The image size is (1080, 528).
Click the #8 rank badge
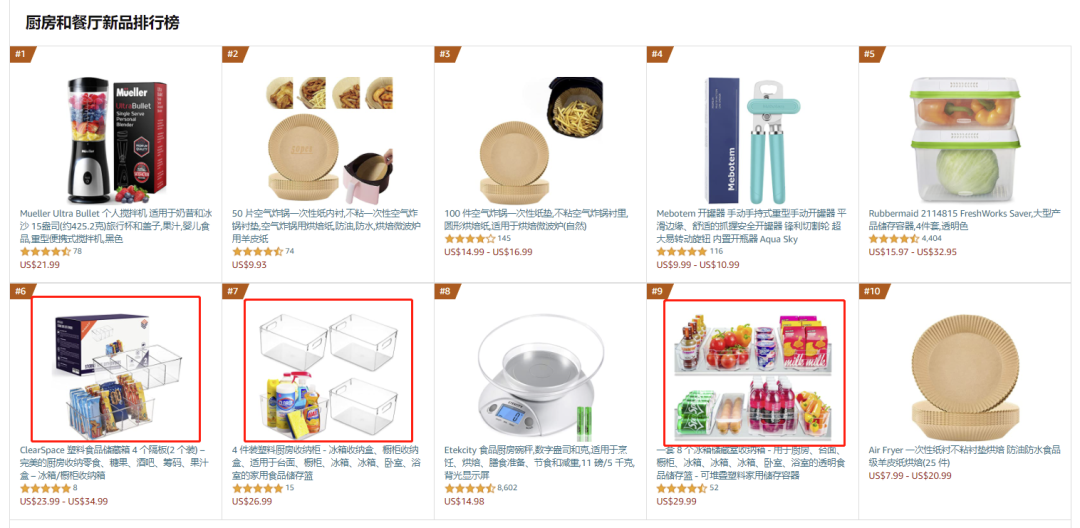[446, 291]
